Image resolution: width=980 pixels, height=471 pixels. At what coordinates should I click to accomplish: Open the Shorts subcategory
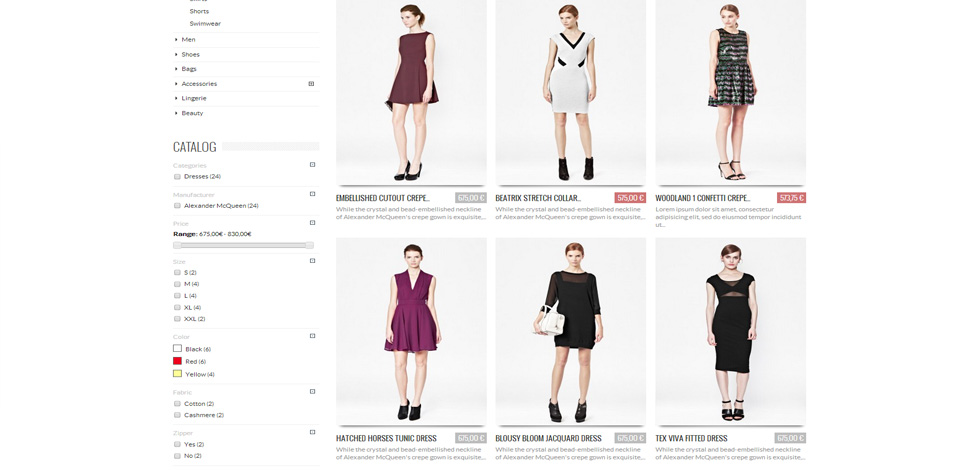click(x=199, y=11)
